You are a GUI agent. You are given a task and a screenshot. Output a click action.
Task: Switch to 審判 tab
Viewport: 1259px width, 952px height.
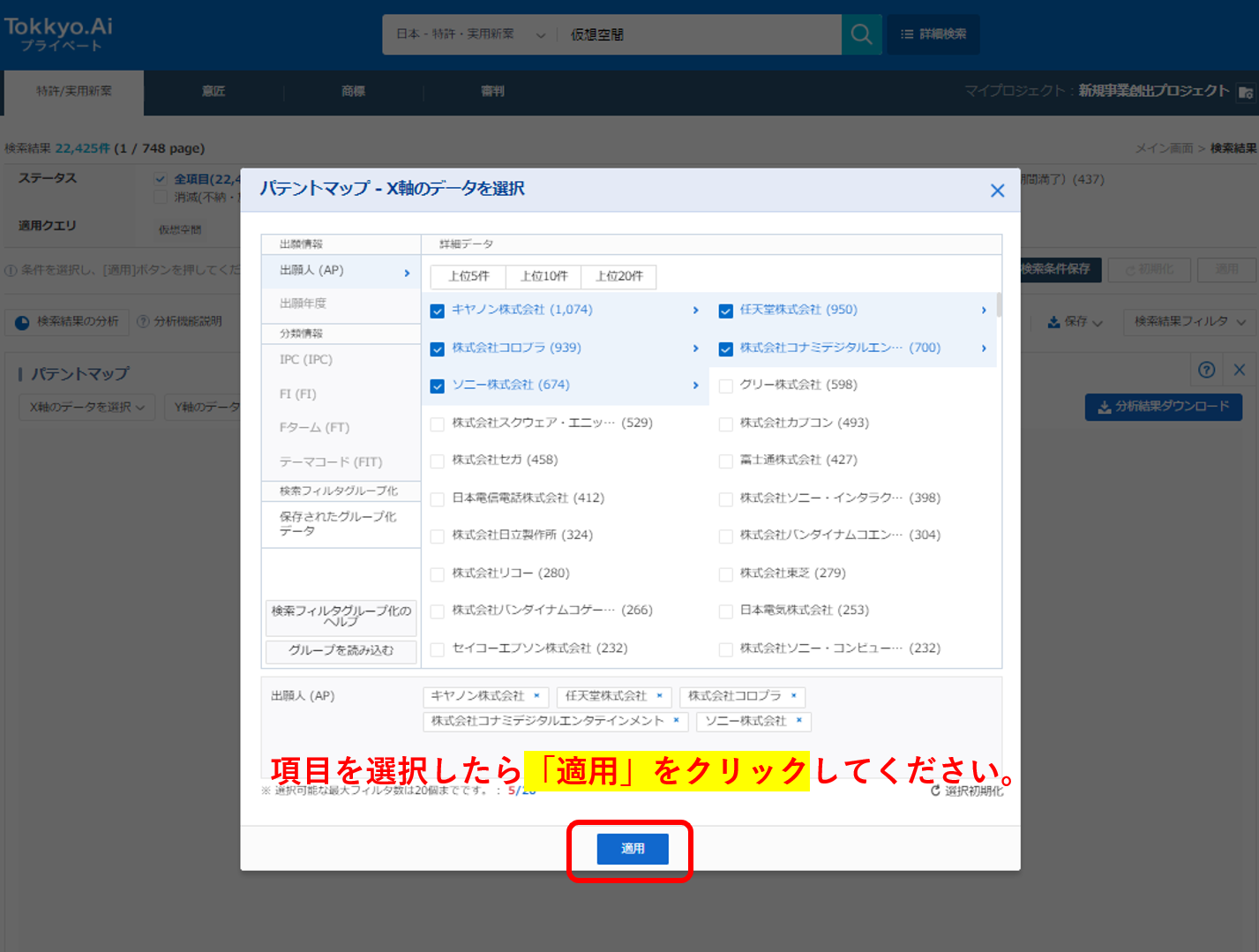(493, 92)
